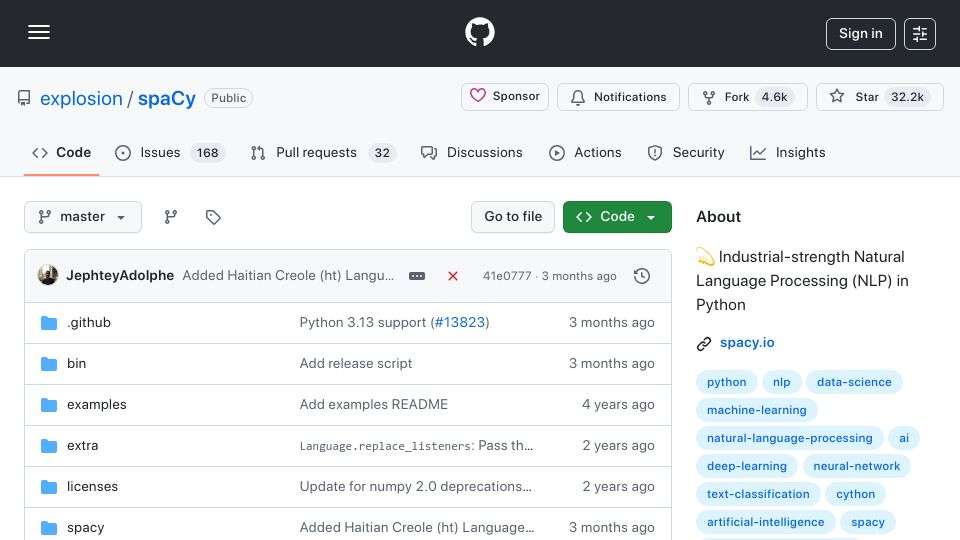The height and width of the screenshot is (540, 960).
Task: Open the extra folder
Action: (x=83, y=446)
